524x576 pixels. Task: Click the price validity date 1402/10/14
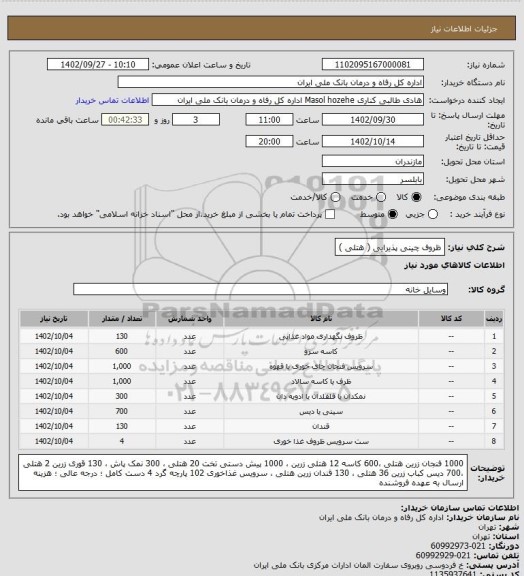(x=373, y=141)
